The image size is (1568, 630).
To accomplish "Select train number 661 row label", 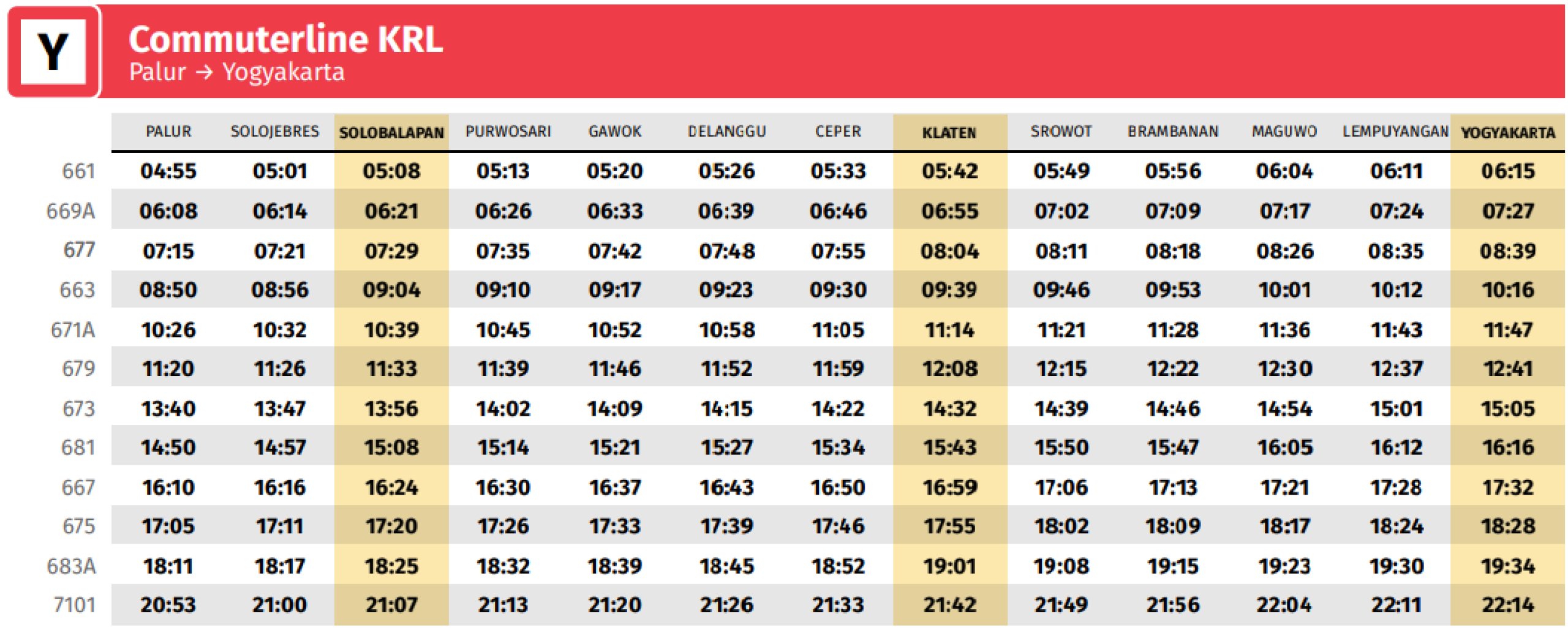I will [x=78, y=171].
